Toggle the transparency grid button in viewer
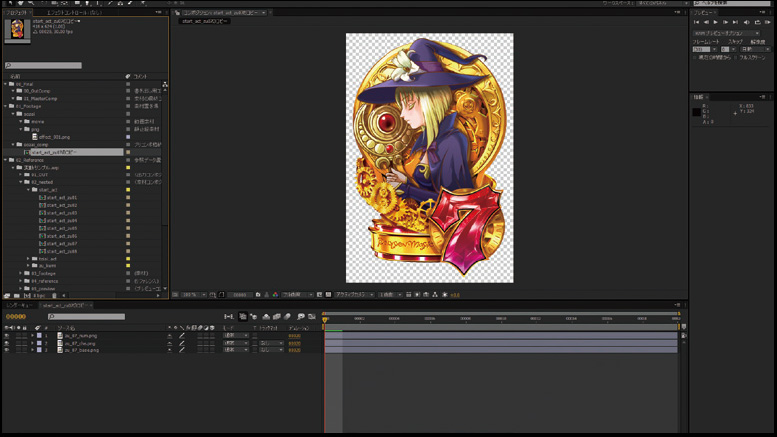Image resolution: width=777 pixels, height=437 pixels. click(329, 294)
